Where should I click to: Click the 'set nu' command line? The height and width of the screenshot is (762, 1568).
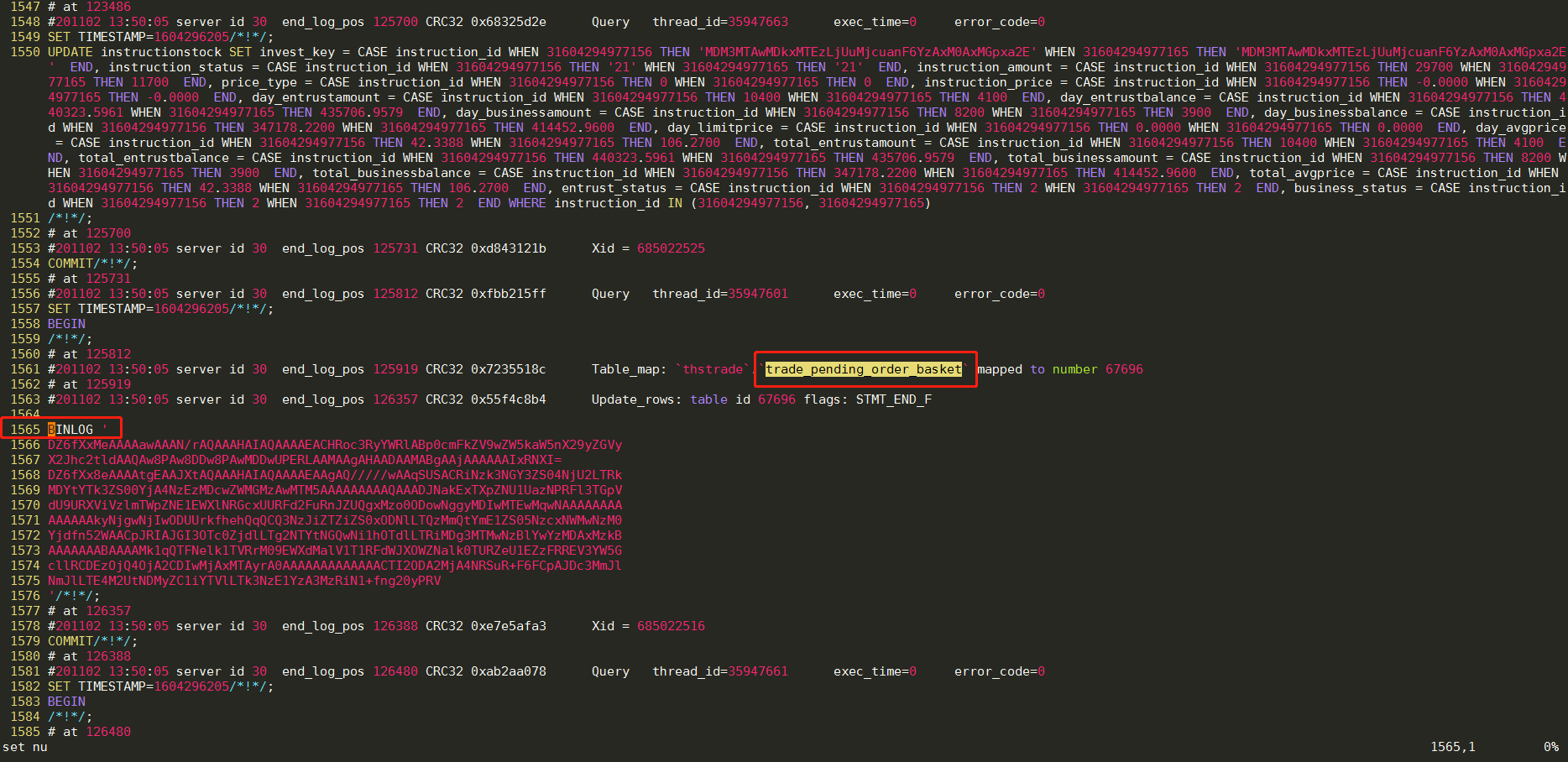coord(25,747)
